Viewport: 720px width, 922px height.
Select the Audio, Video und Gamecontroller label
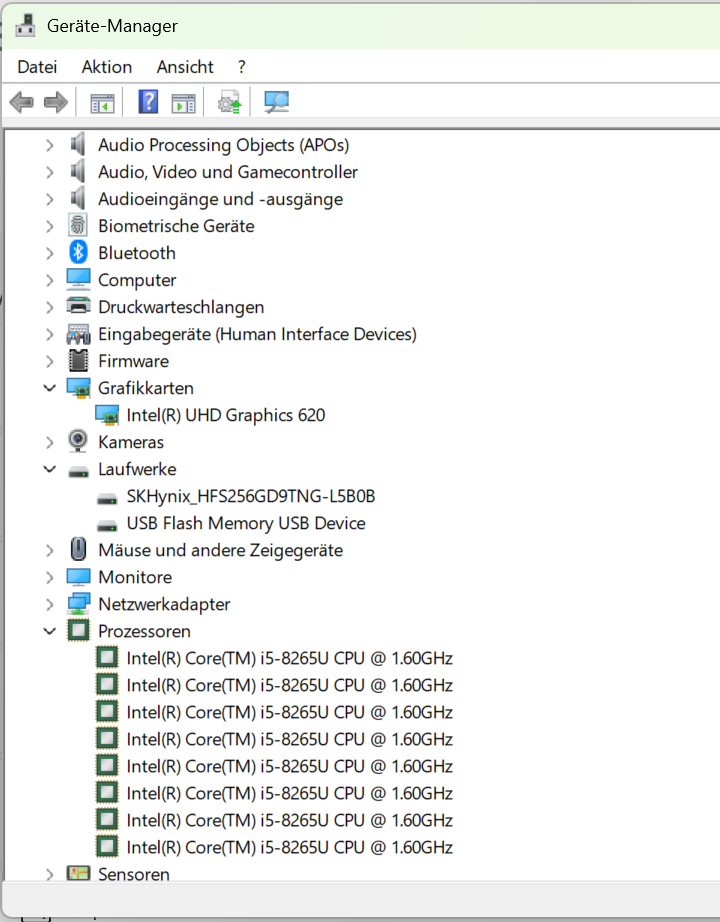(x=228, y=172)
